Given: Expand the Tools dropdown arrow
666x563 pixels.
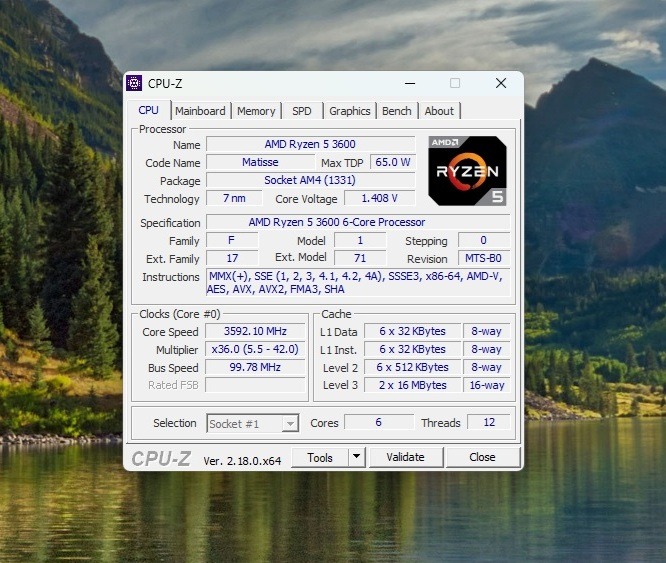Looking at the screenshot, I should [x=357, y=457].
